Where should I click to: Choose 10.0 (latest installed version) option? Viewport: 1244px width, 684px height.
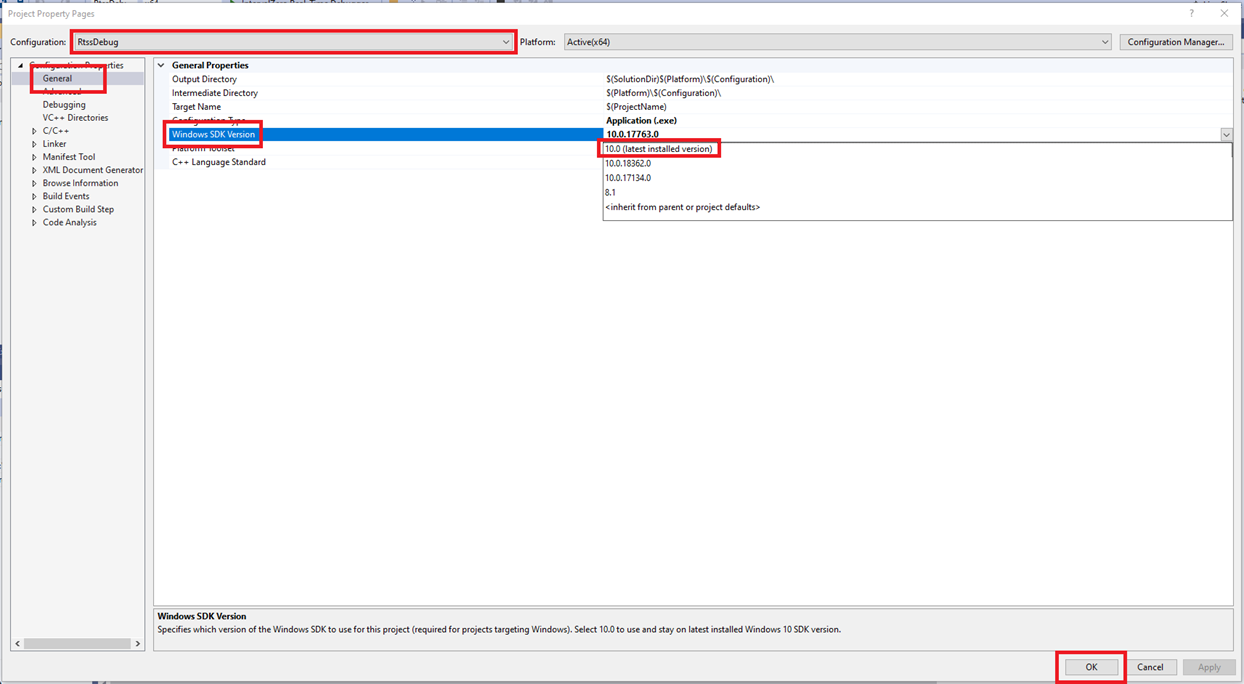click(658, 149)
